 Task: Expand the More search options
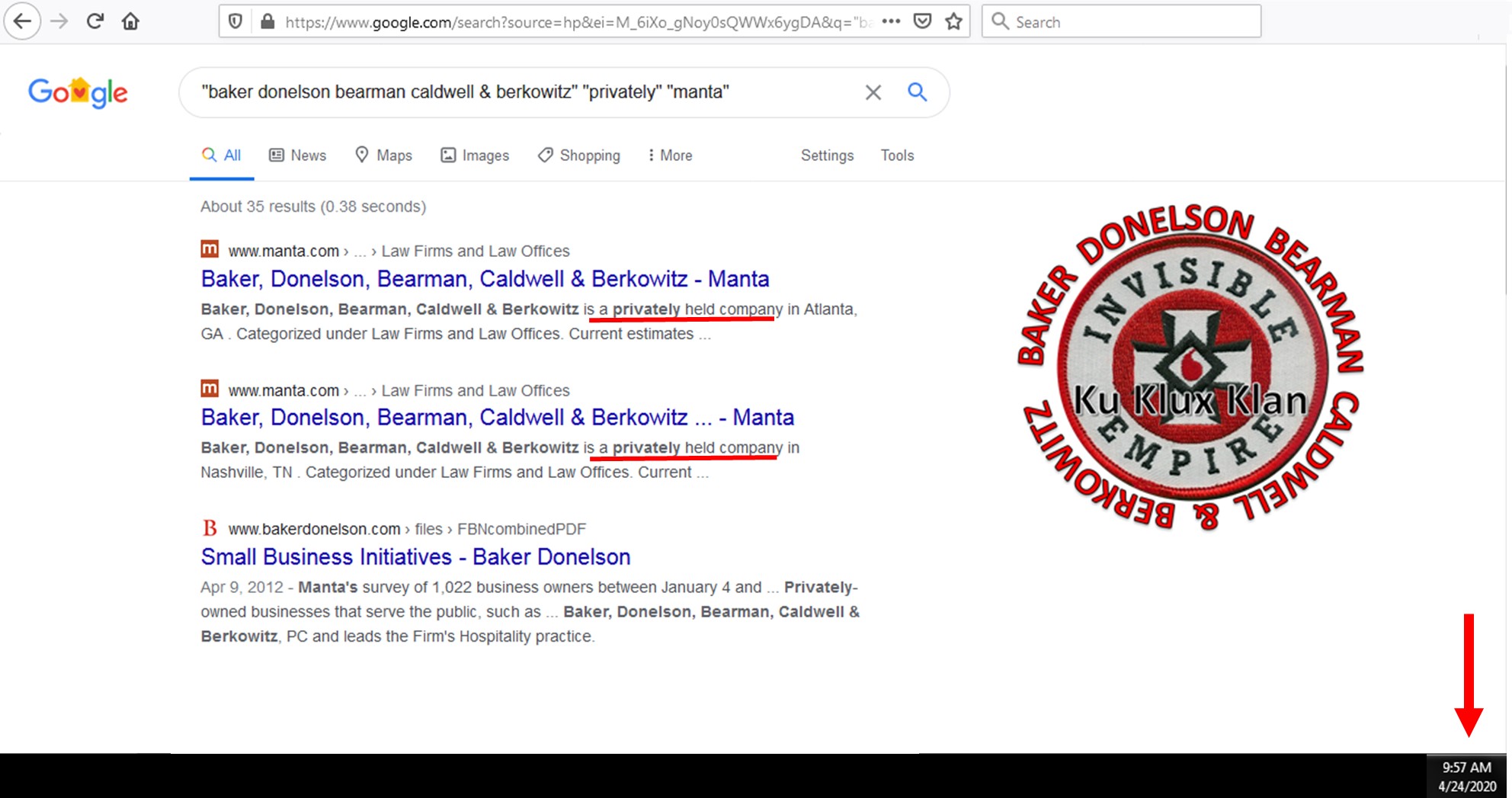coord(670,155)
